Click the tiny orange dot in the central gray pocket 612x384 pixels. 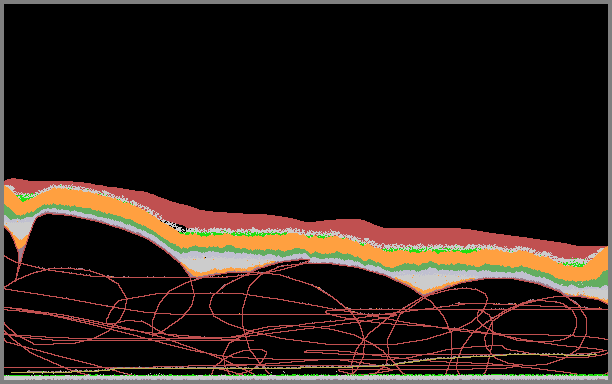click(205, 258)
